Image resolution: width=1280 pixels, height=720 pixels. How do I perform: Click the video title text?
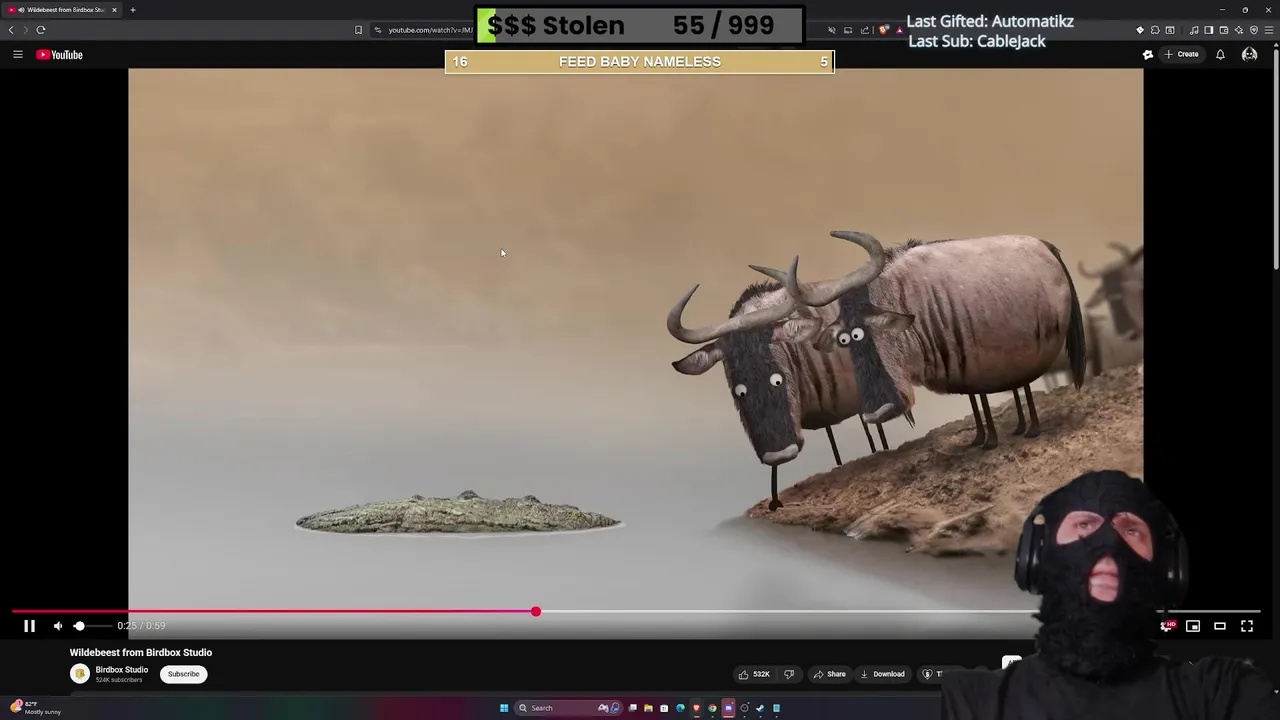coord(141,653)
